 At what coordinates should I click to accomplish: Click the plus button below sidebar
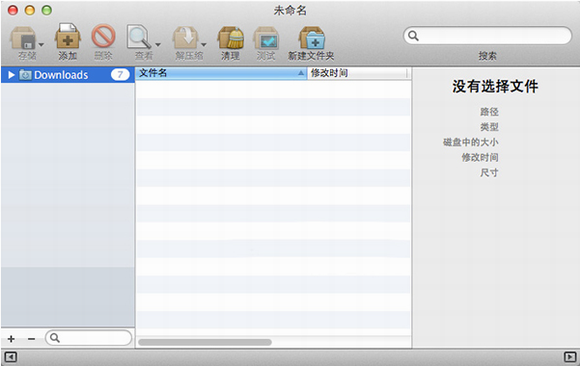point(11,339)
